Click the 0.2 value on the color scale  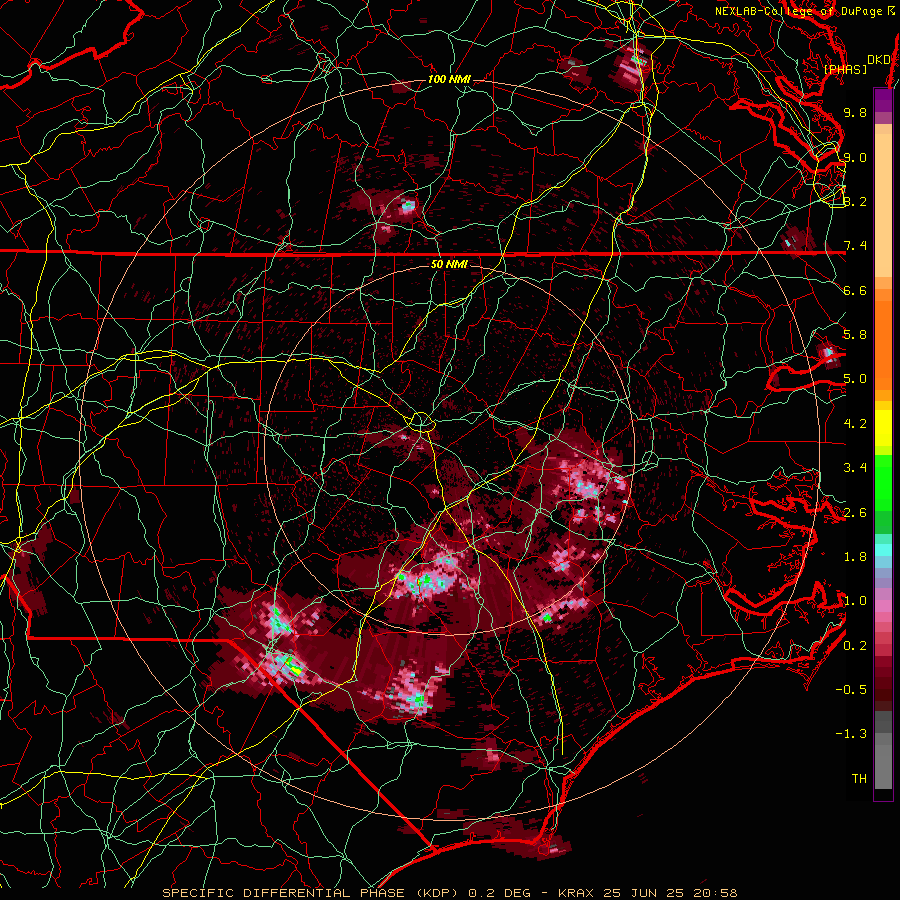[855, 646]
